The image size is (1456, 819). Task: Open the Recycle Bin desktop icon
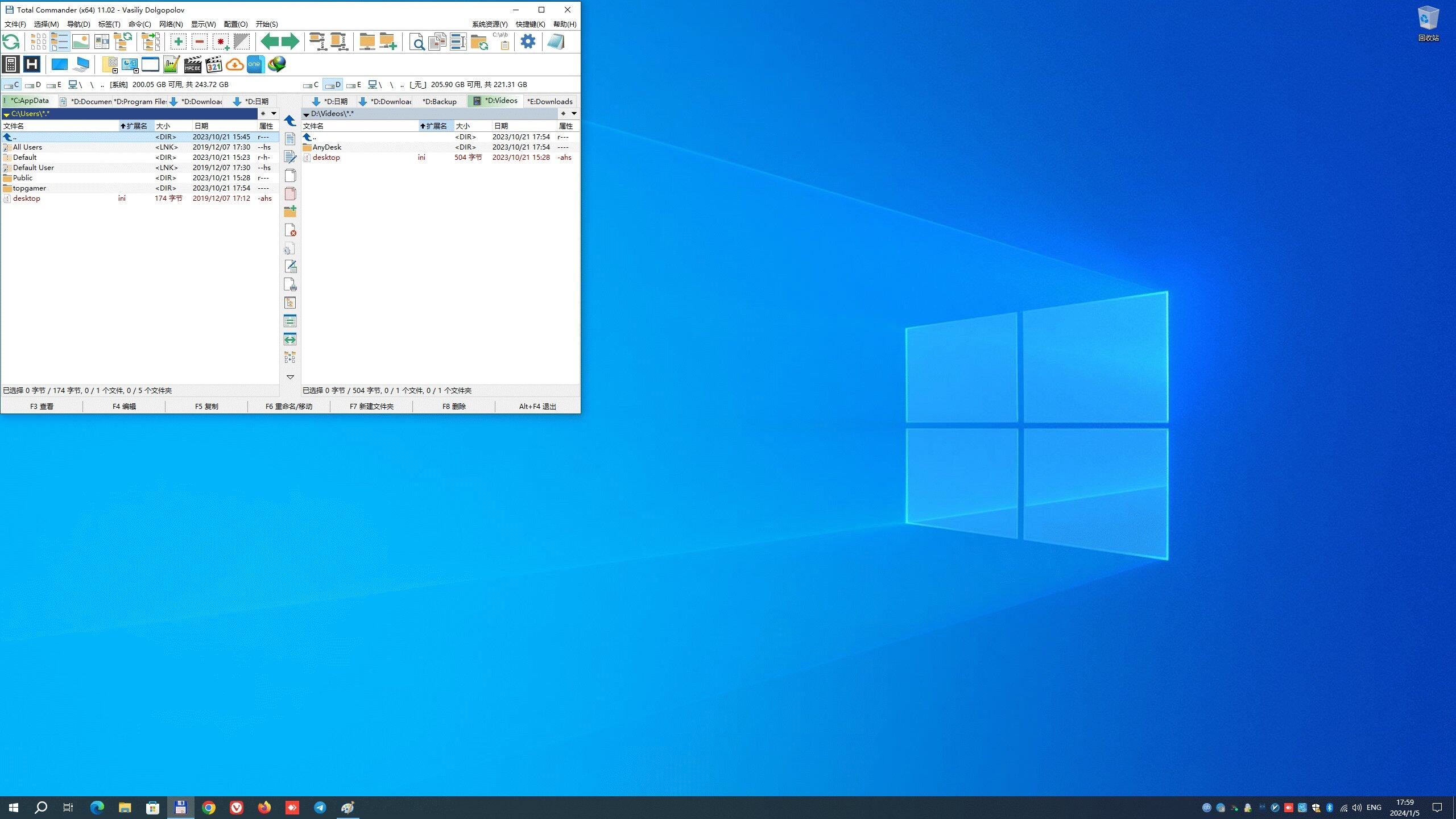(x=1428, y=24)
